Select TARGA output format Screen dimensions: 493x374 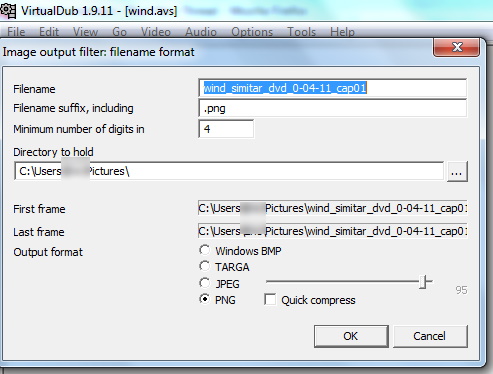coord(205,266)
